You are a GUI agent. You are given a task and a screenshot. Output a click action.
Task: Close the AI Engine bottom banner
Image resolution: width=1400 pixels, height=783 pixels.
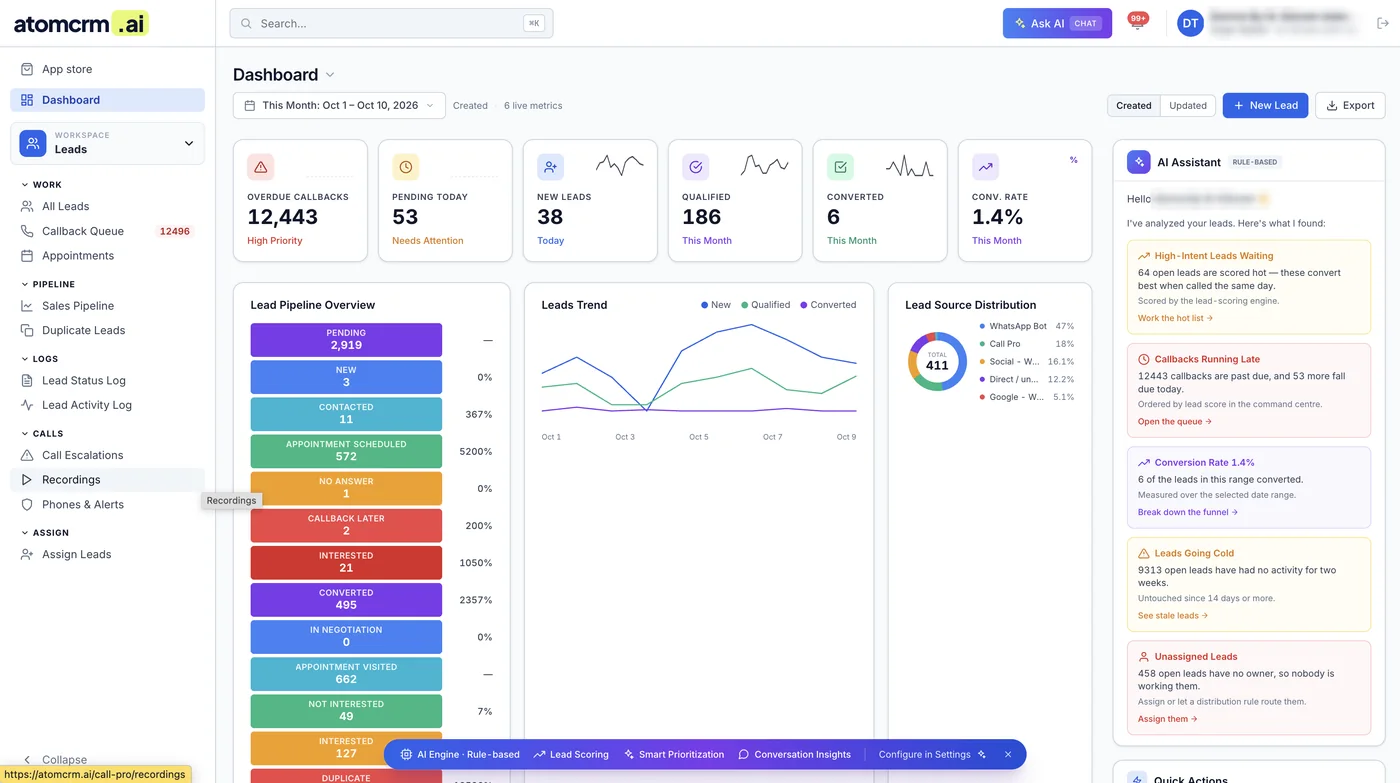(1008, 754)
